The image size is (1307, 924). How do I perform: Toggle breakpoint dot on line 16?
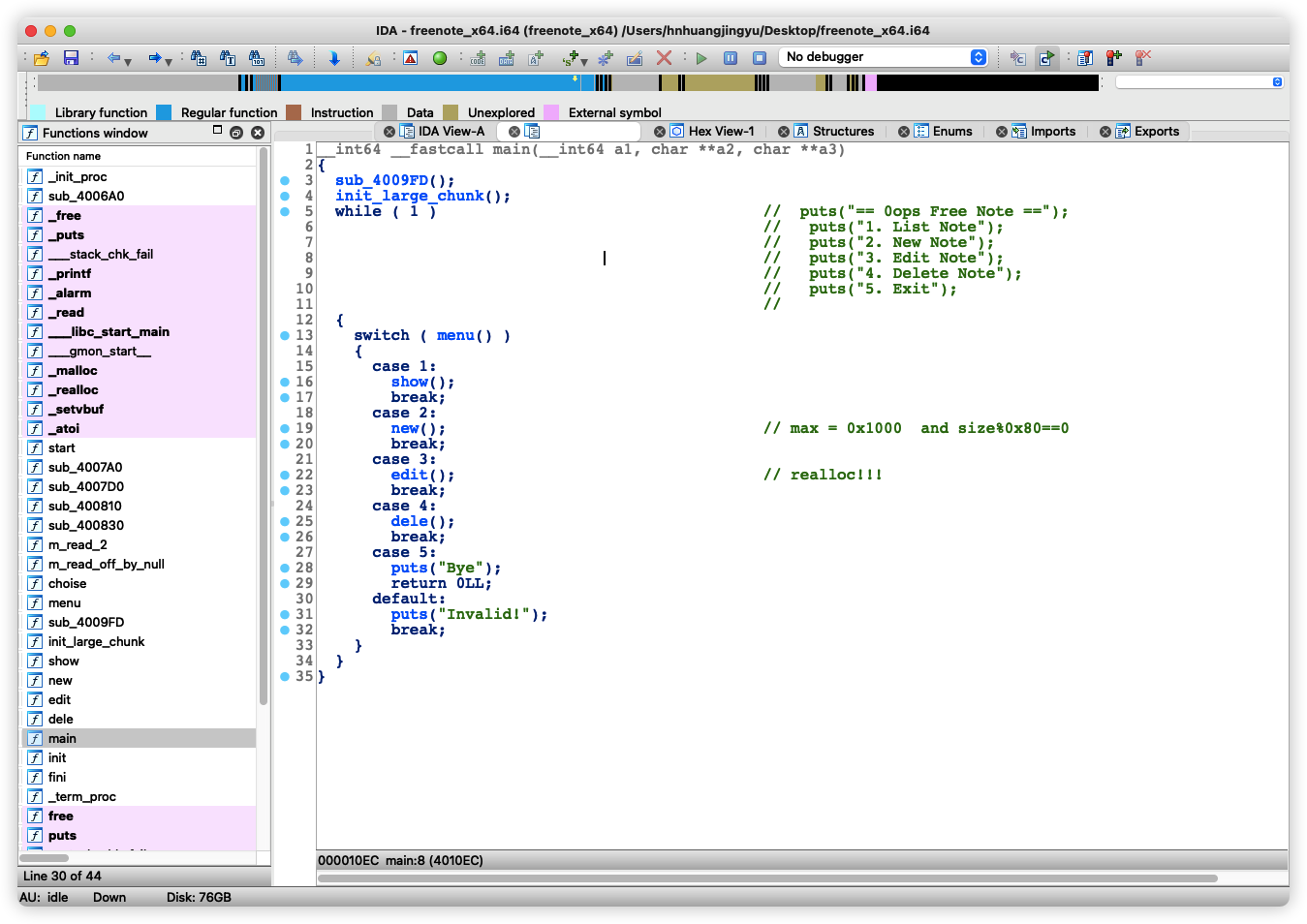coord(285,382)
